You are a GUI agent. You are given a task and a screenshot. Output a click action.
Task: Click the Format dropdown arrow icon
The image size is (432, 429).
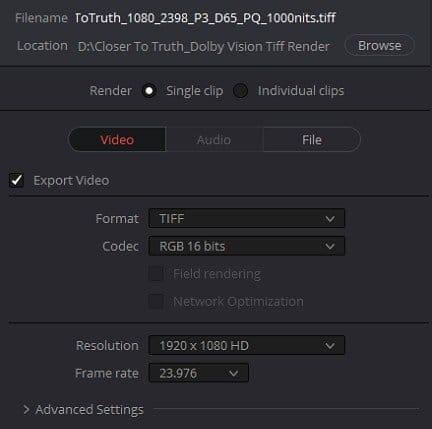click(x=330, y=219)
